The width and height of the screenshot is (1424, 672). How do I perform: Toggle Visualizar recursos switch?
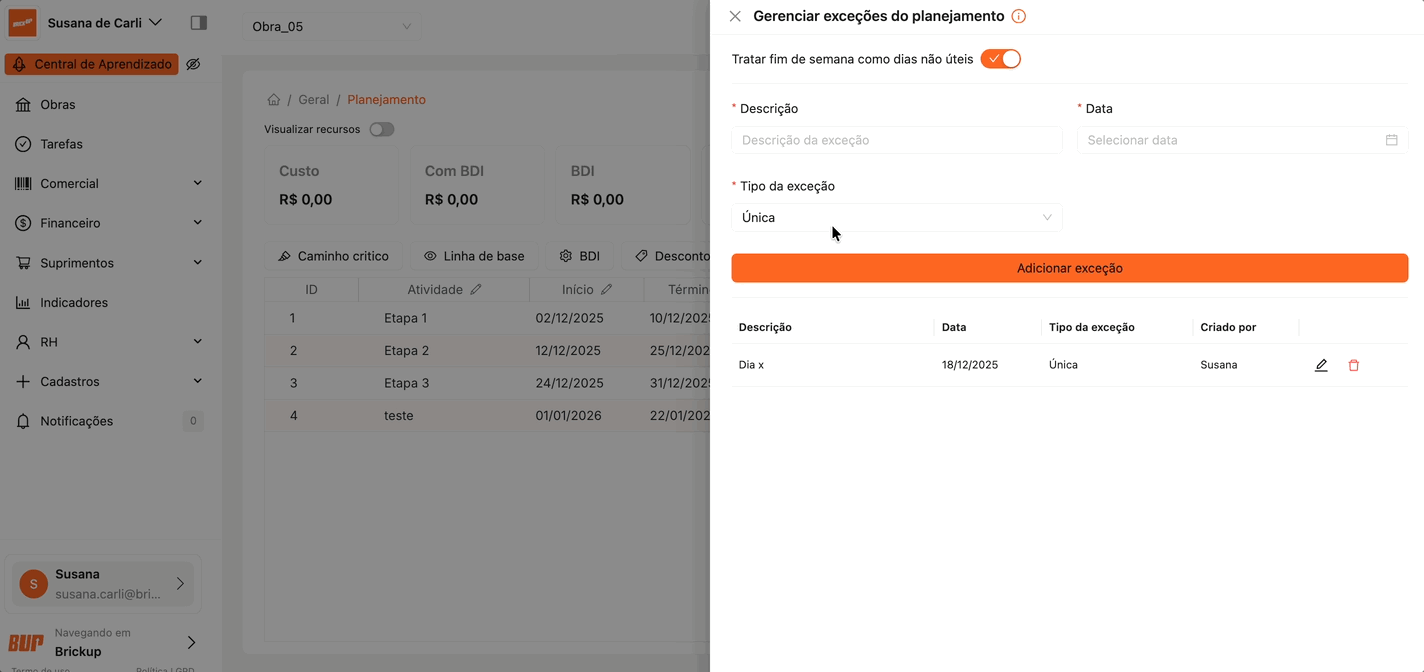tap(382, 129)
